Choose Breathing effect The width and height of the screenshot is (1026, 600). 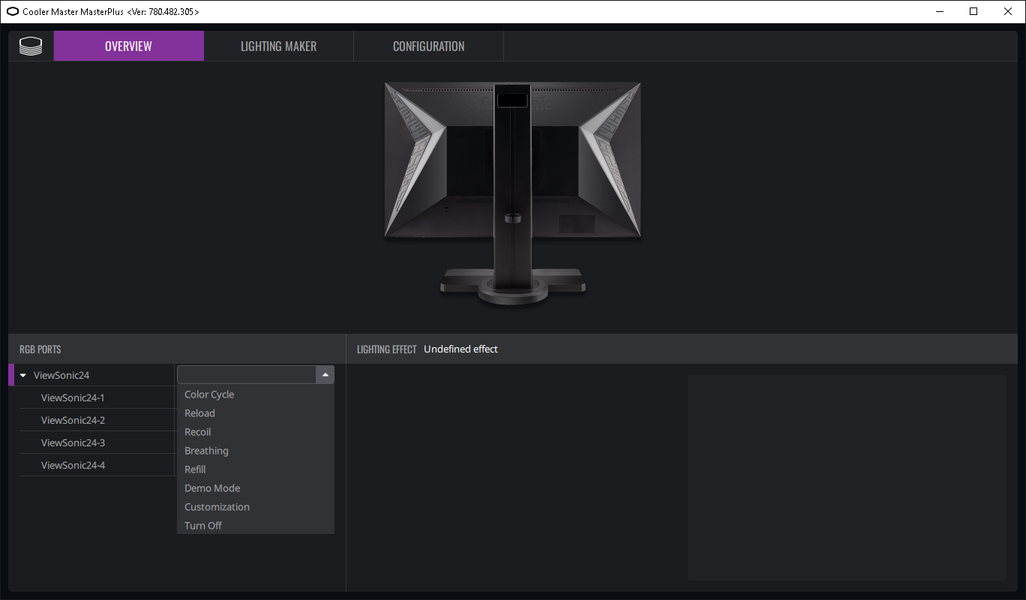pos(255,450)
